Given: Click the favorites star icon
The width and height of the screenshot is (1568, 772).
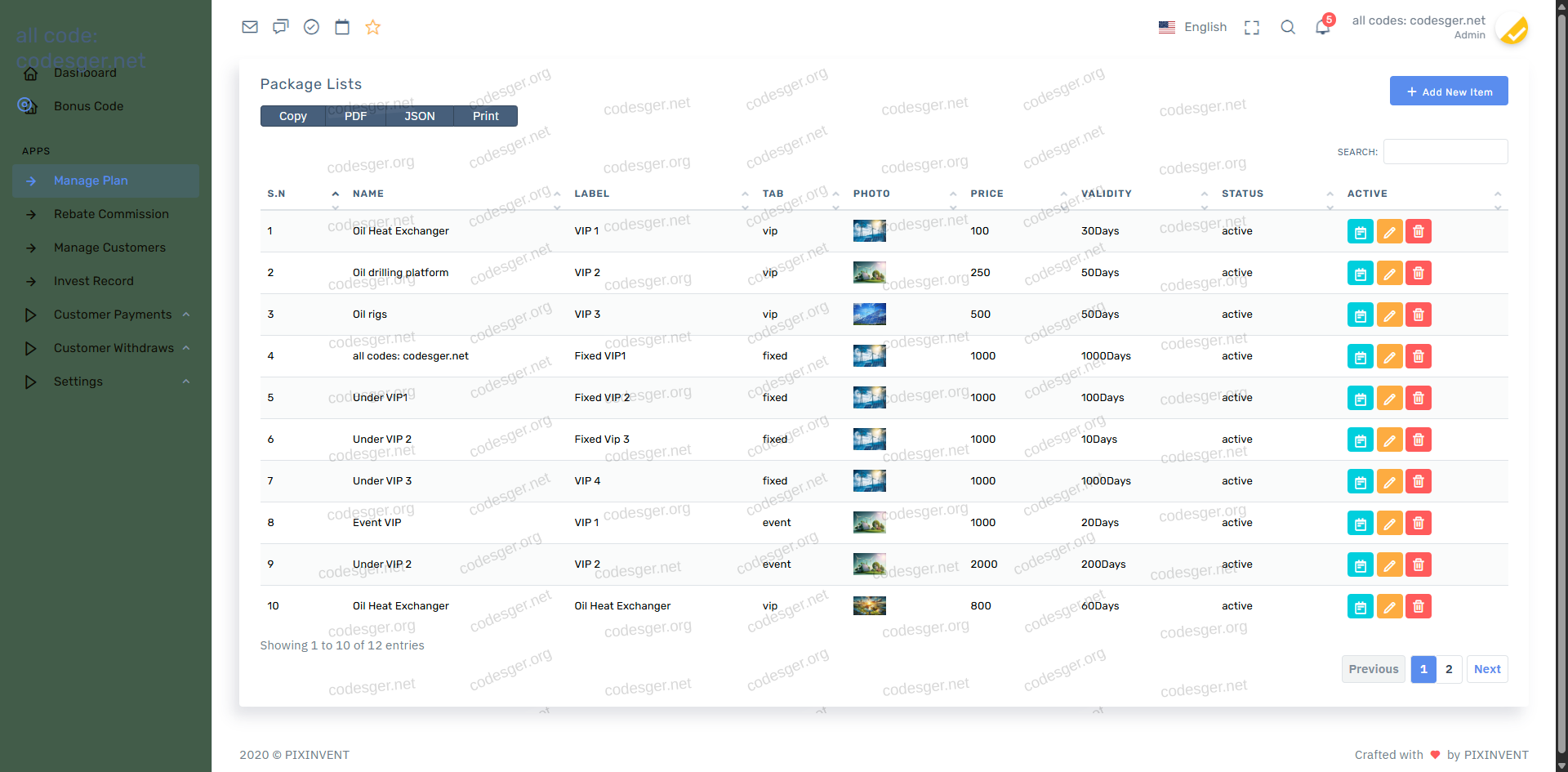Looking at the screenshot, I should [x=372, y=27].
